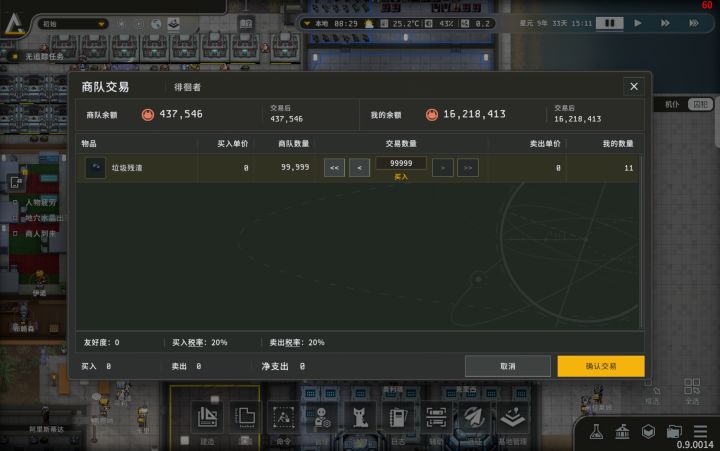Click the select-all (全选) grid icon
Viewport: 720px width, 451px height.
tap(692, 386)
